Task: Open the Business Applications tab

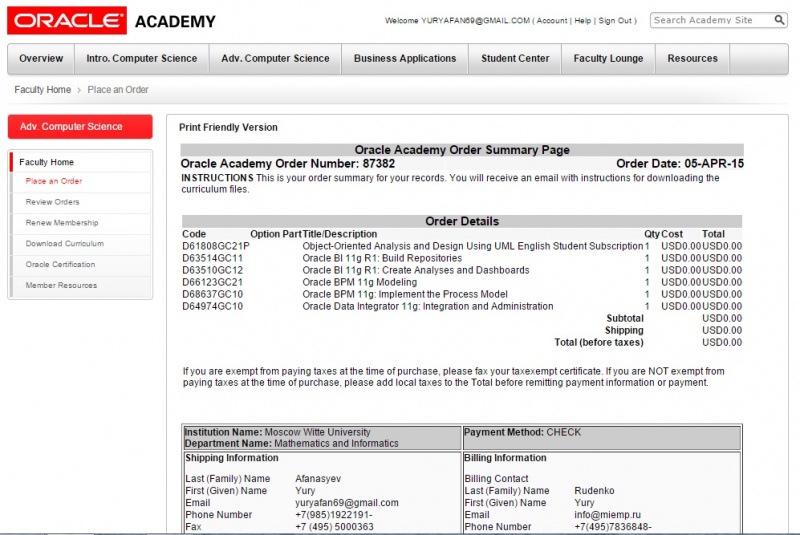Action: point(405,59)
